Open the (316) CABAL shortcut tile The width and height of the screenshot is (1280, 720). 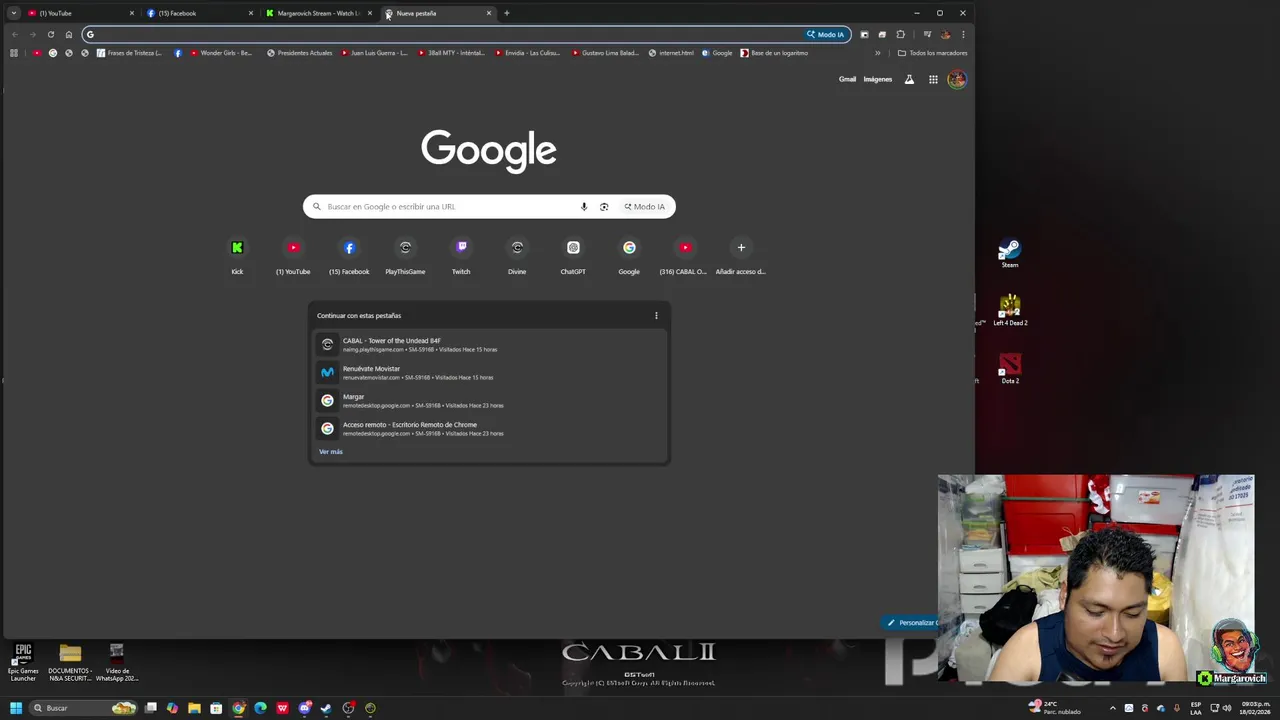(685, 256)
